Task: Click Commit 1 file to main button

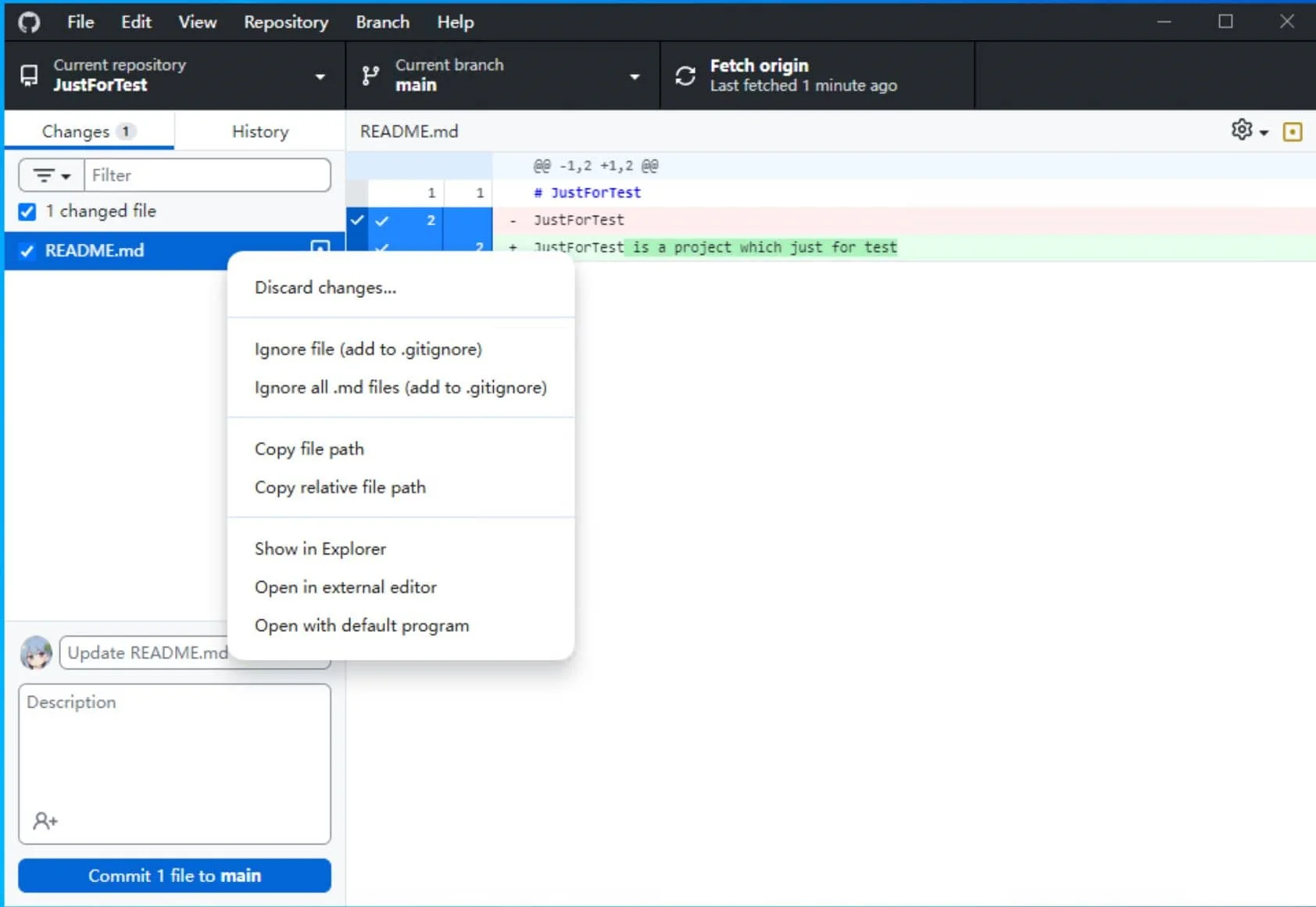Action: pos(175,875)
